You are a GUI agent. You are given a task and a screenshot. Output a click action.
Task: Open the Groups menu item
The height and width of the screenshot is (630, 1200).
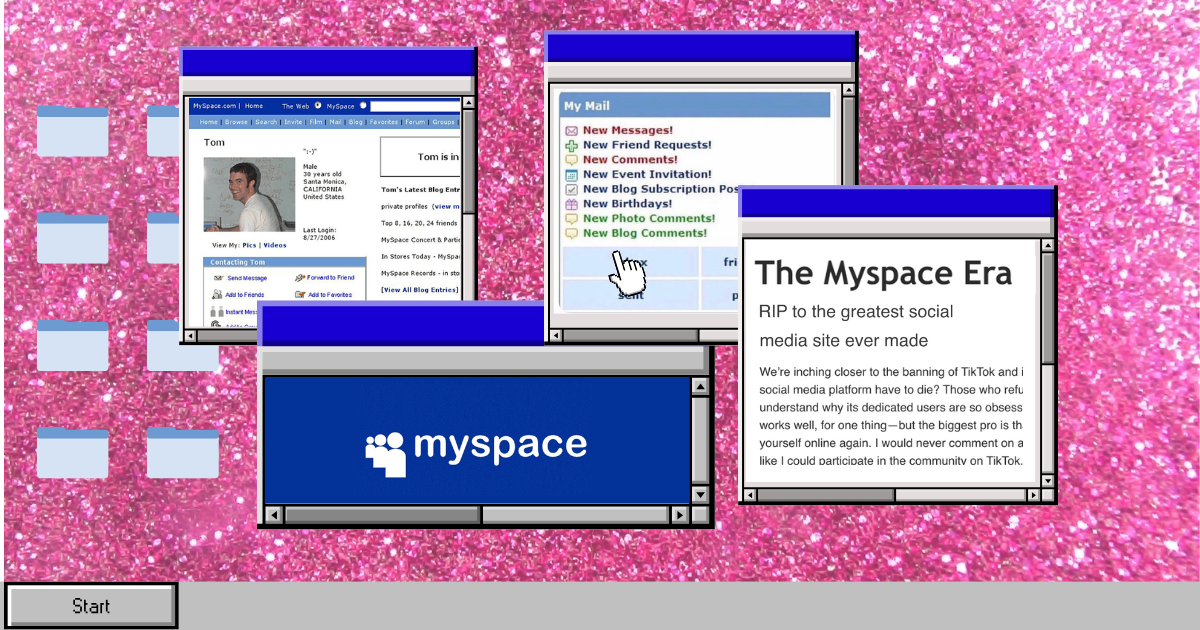pos(443,122)
